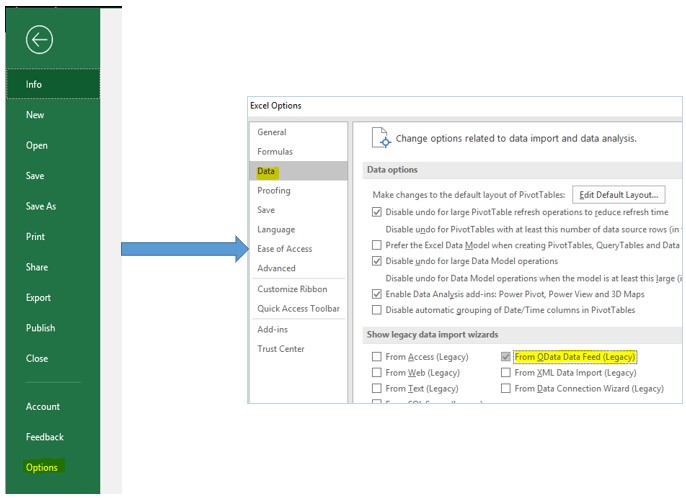This screenshot has width=686, height=498.
Task: Toggle Disable undo for large PivotTable refresh
Action: (376, 212)
